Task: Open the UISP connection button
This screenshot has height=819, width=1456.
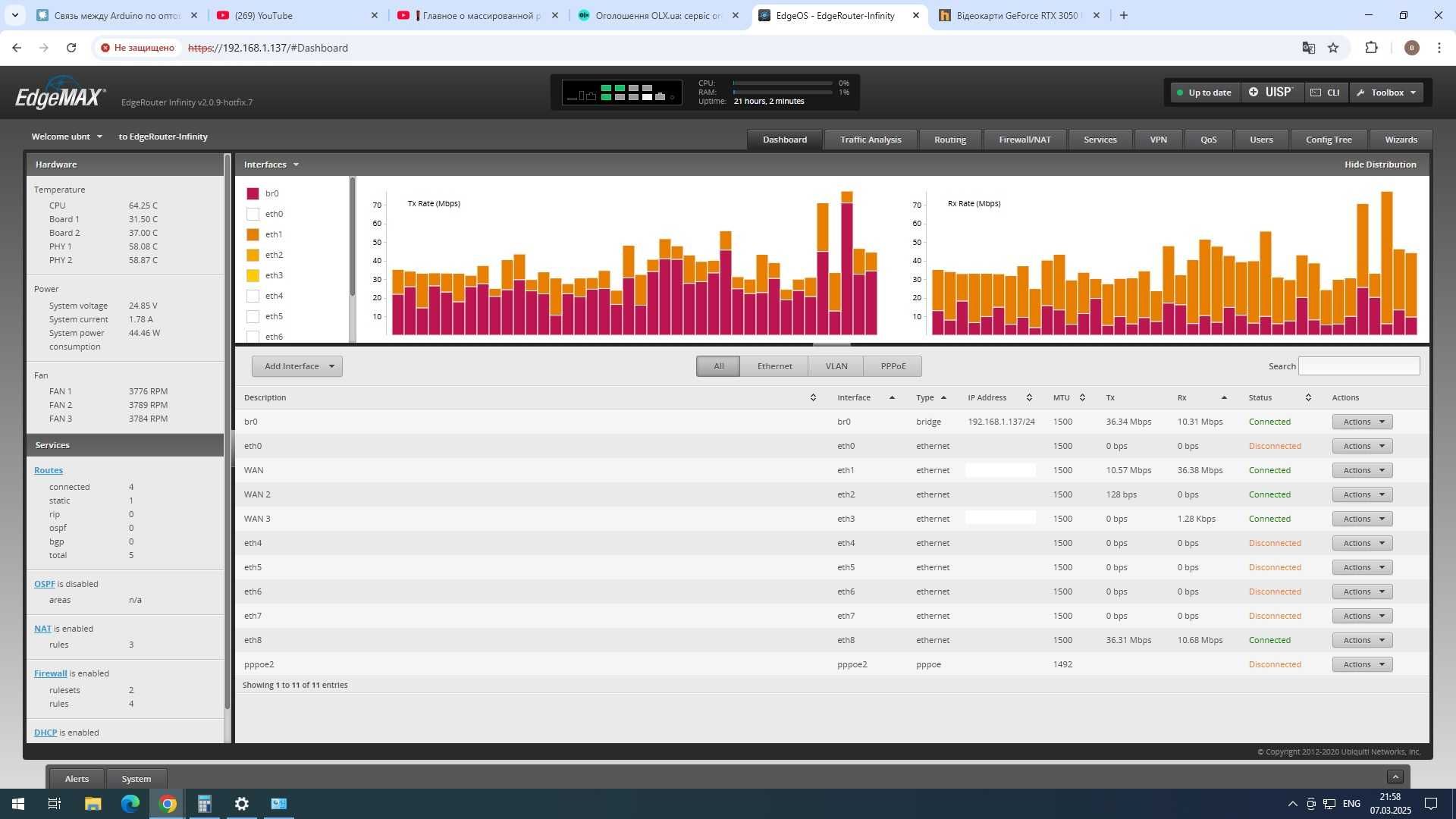Action: click(x=1272, y=93)
